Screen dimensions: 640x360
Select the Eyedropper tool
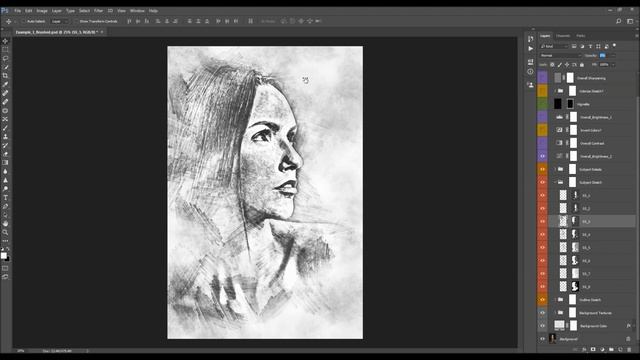coord(5,84)
